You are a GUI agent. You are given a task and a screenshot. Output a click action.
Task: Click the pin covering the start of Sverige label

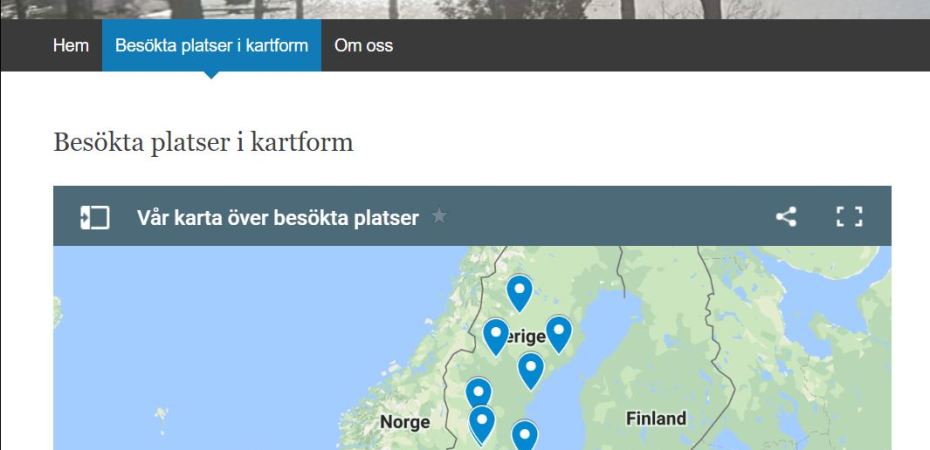(x=496, y=336)
